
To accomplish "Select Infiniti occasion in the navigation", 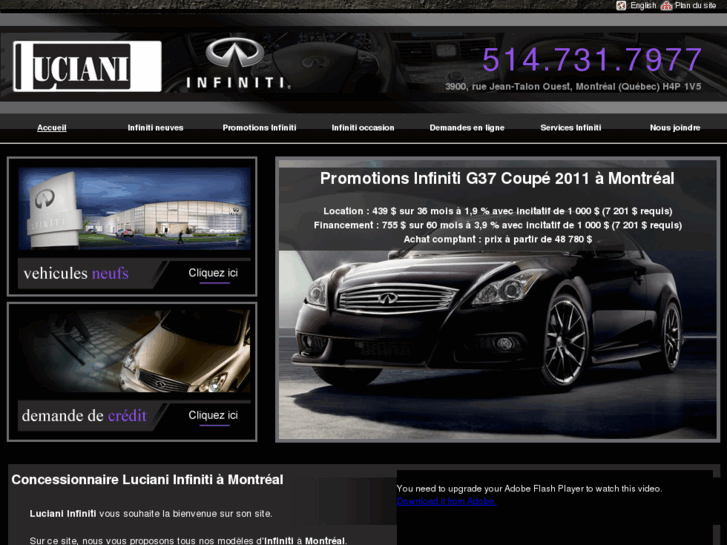I will click(363, 128).
